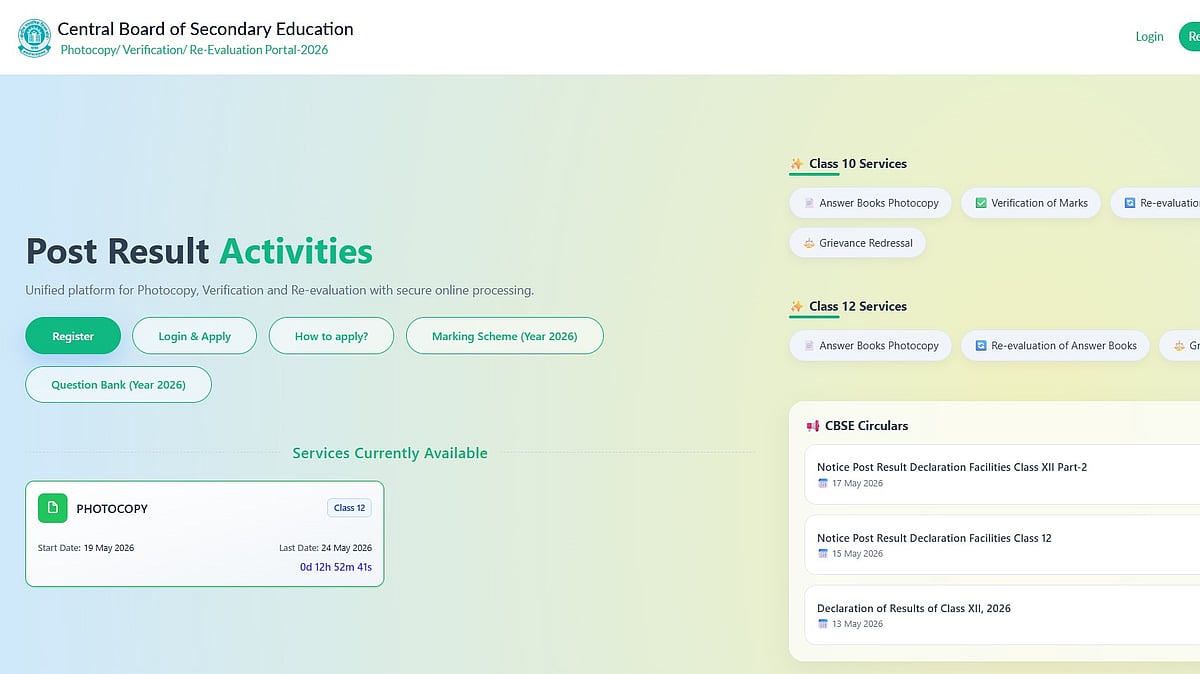Click sparkle icon beside Class 12 Services
The height and width of the screenshot is (674, 1200).
(797, 307)
